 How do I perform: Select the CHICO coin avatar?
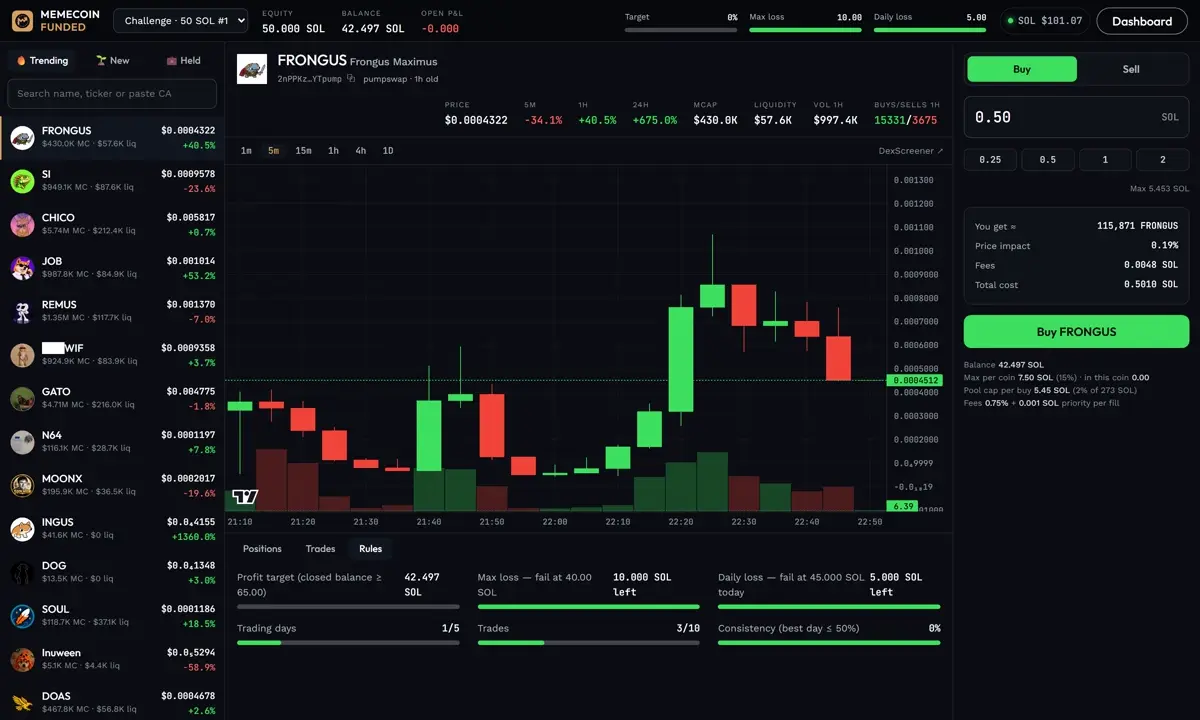tap(22, 225)
